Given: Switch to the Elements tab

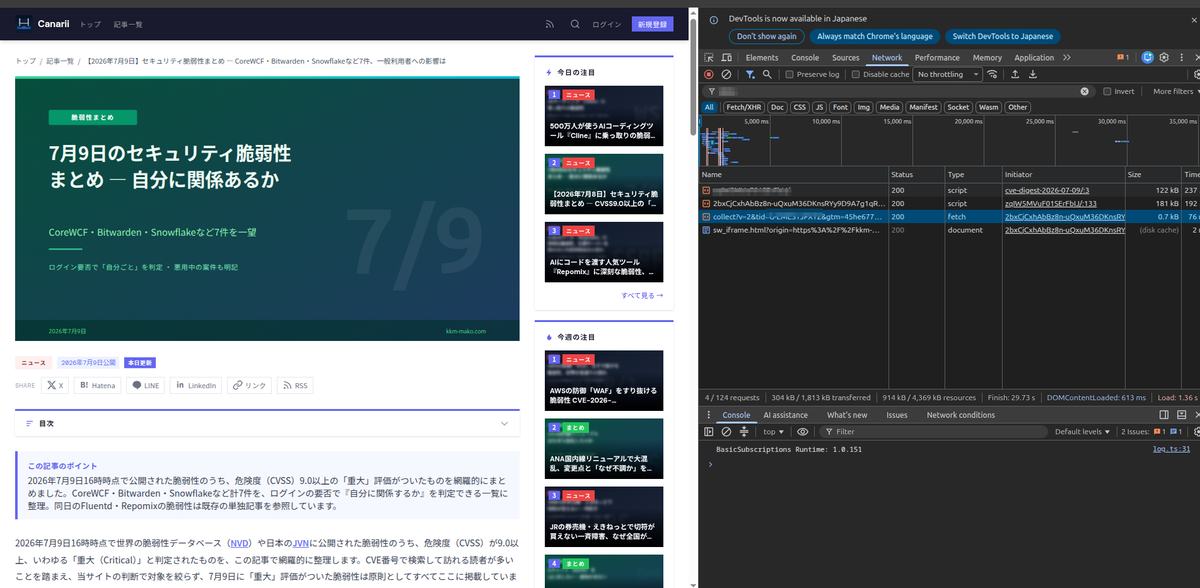Looking at the screenshot, I should pos(762,58).
